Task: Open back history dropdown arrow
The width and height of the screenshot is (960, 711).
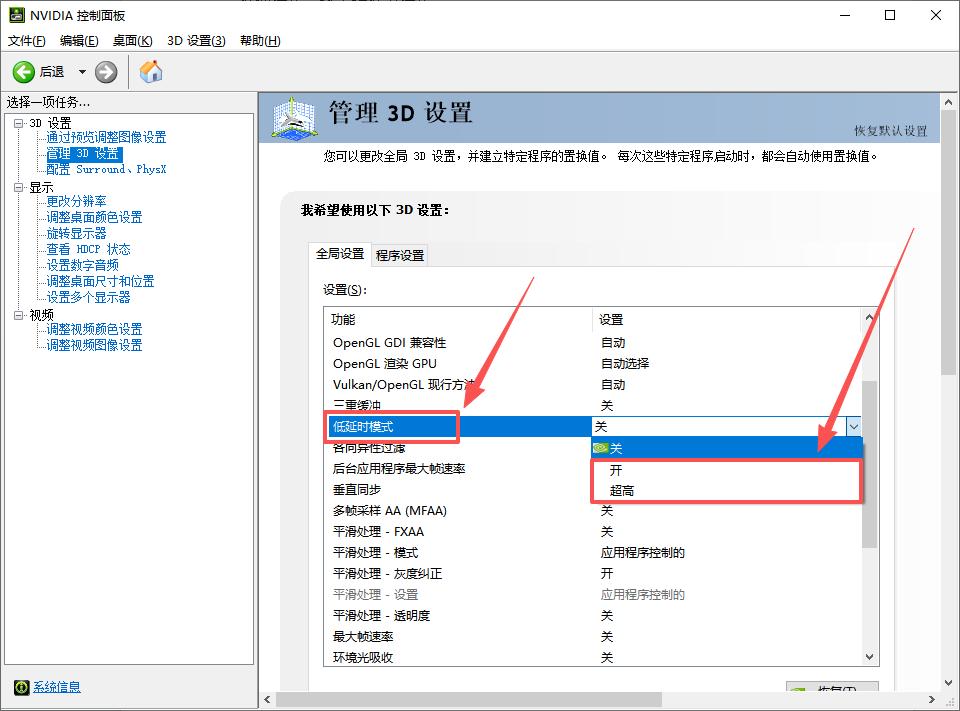Action: (82, 72)
